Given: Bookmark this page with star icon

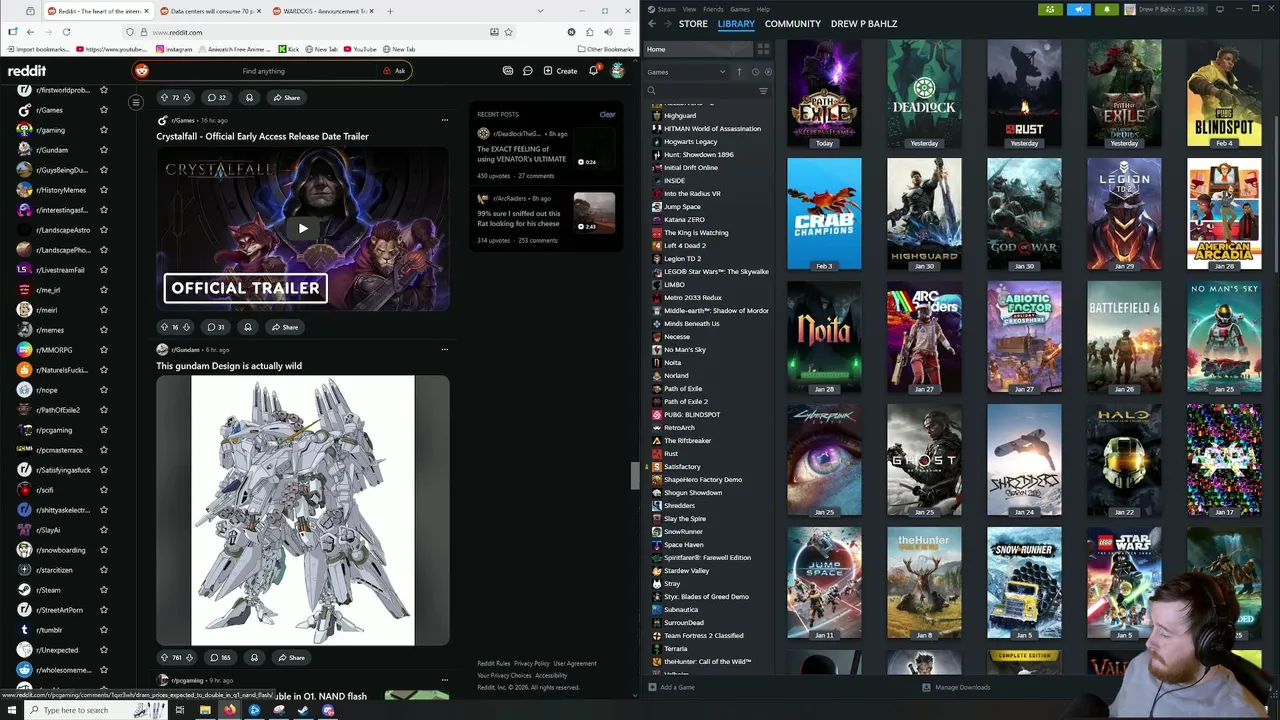Looking at the screenshot, I should click(508, 32).
